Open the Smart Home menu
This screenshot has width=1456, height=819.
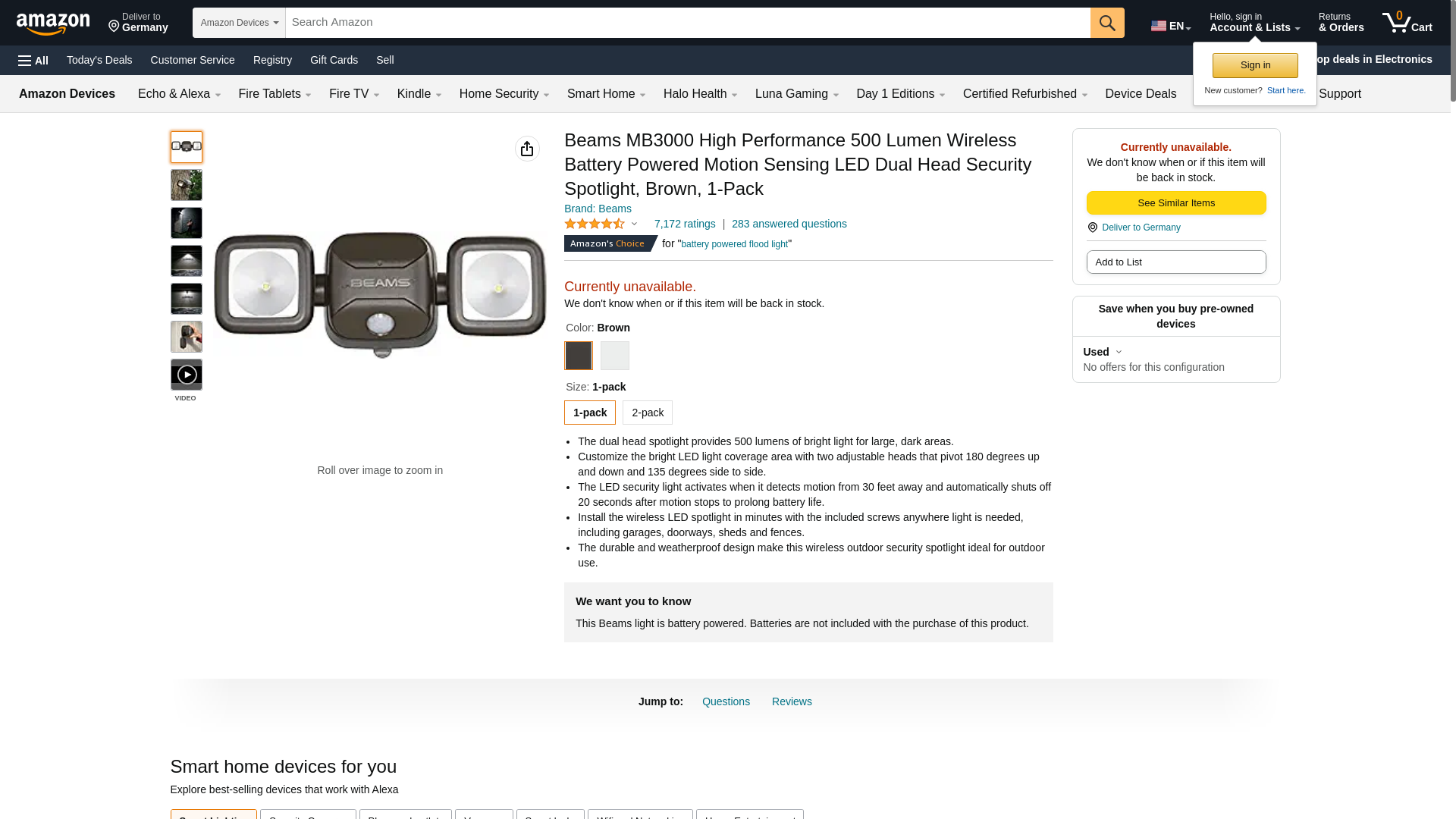pyautogui.click(x=606, y=94)
